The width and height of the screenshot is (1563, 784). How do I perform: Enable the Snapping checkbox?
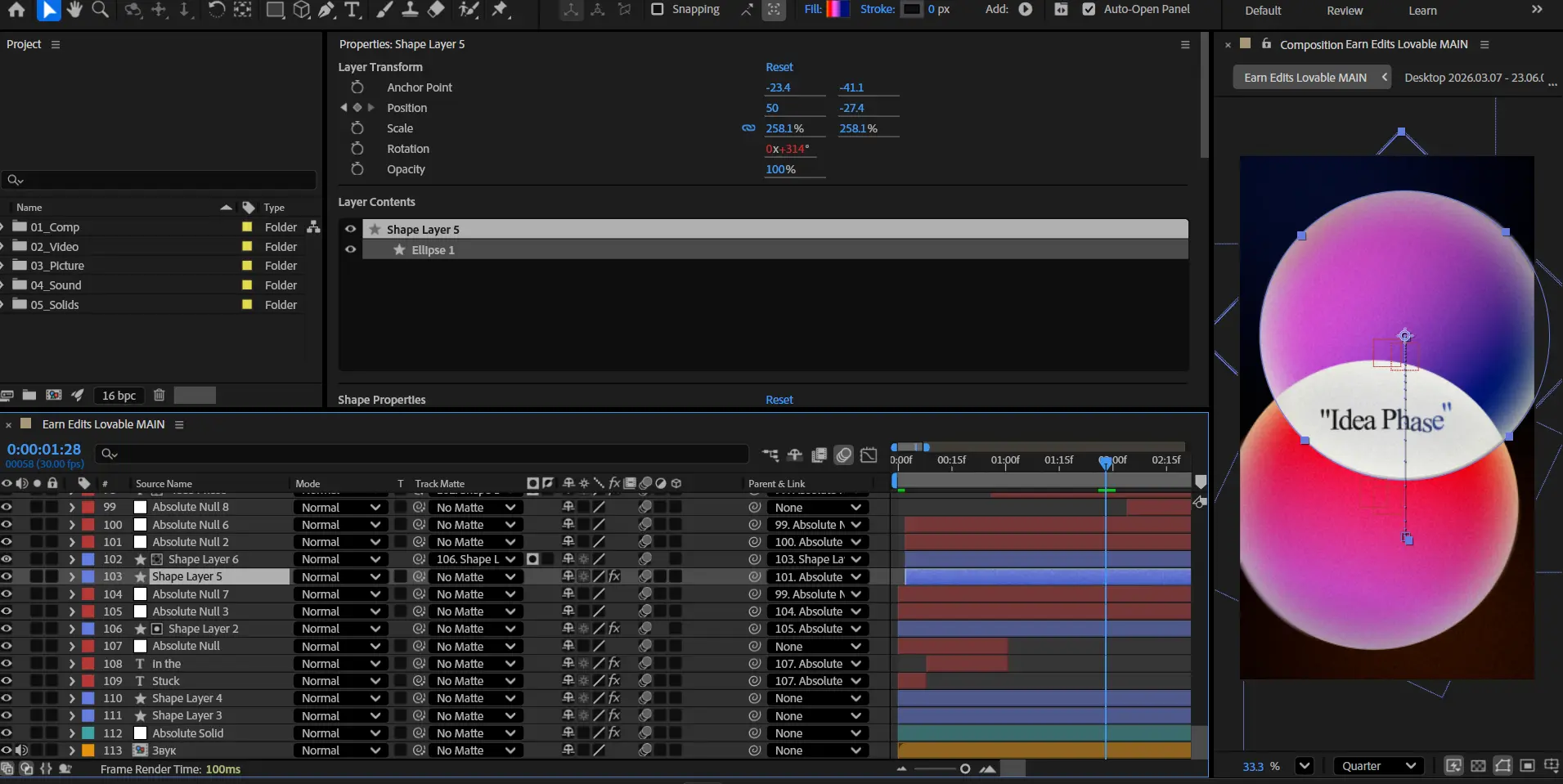pyautogui.click(x=657, y=9)
